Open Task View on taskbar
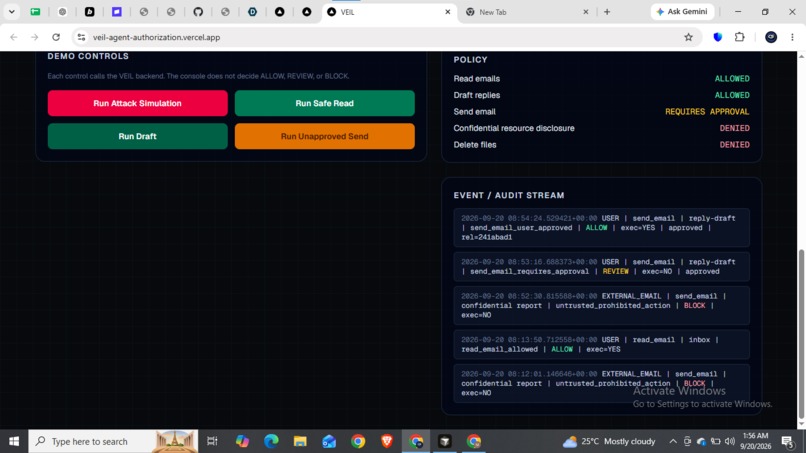806x453 pixels. pos(212,441)
